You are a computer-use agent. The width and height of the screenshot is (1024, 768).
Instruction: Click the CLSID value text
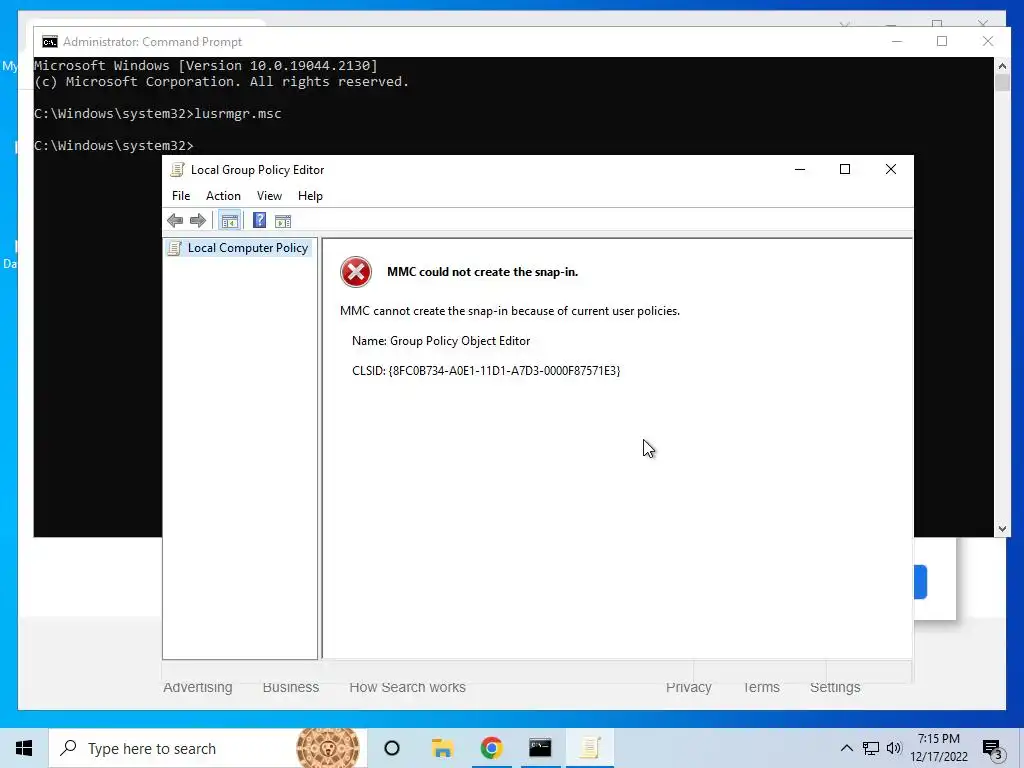tap(504, 371)
